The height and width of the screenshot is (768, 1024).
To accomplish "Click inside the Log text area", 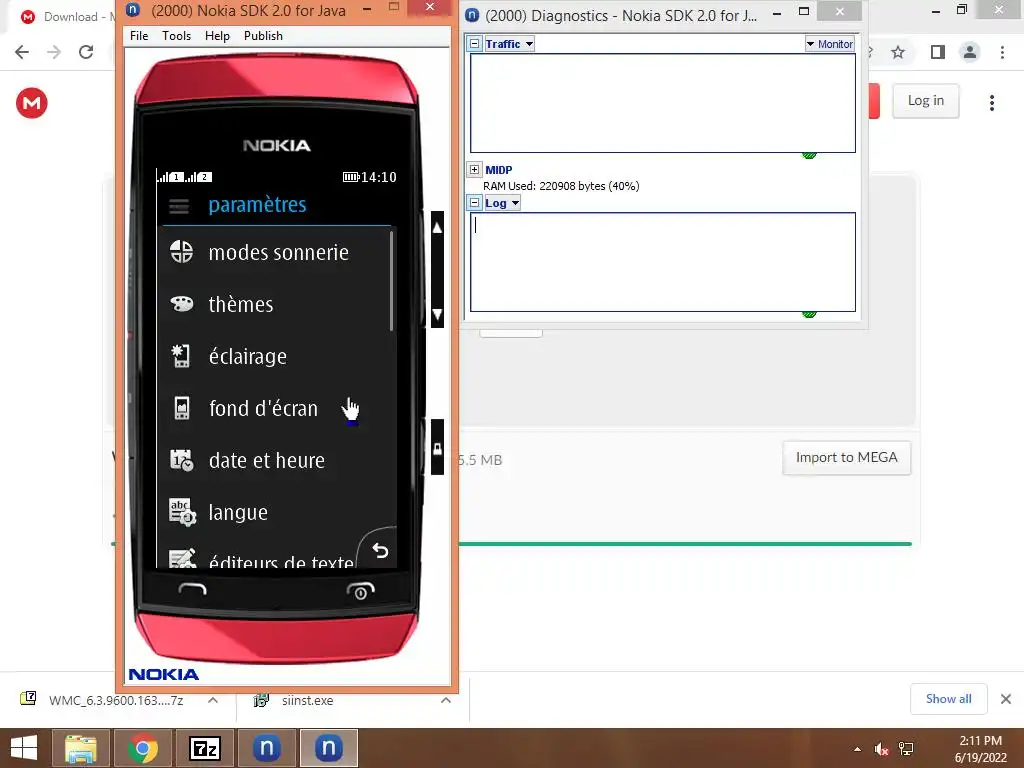I will point(663,262).
